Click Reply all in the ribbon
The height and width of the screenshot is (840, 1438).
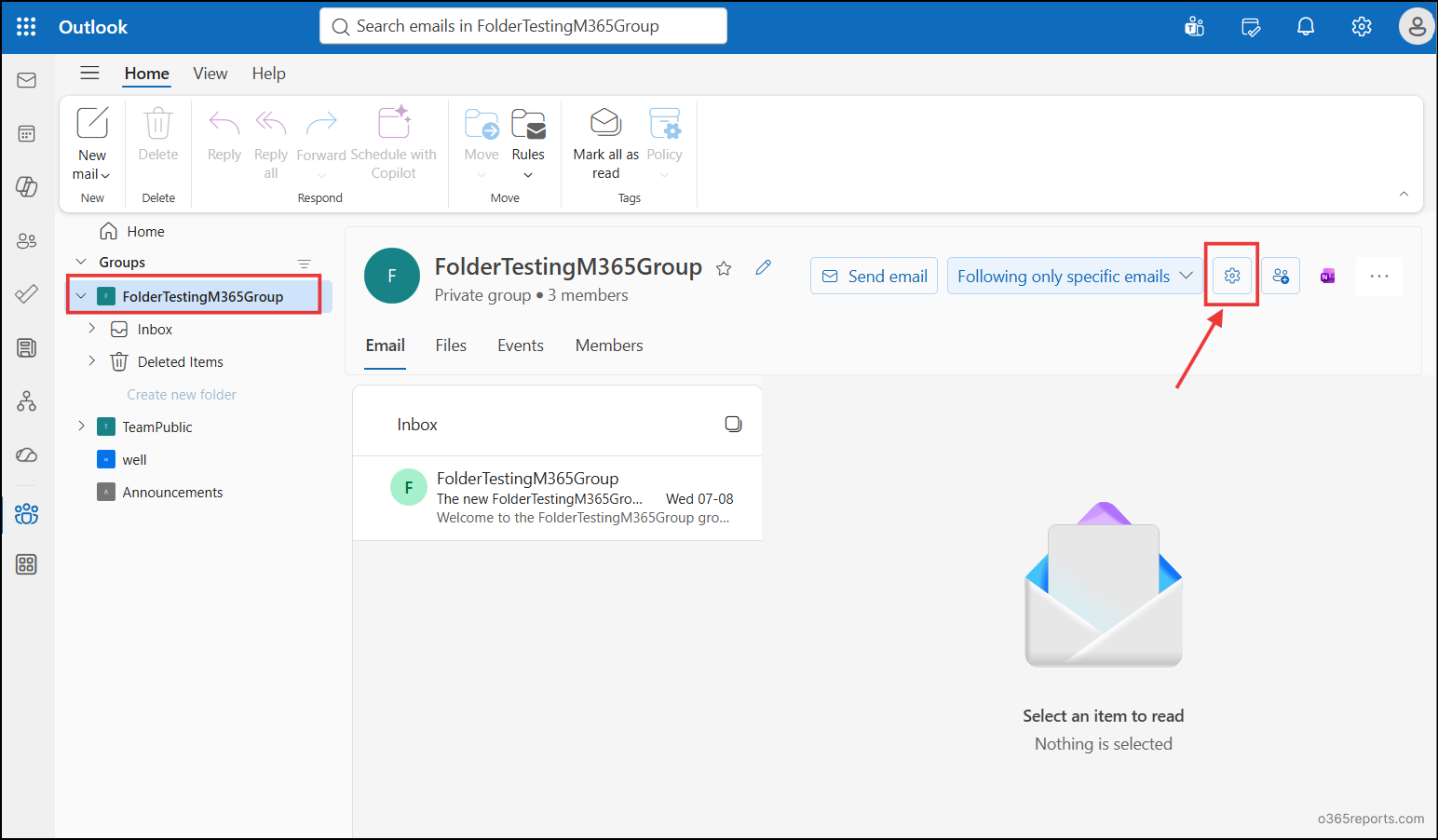point(271,144)
